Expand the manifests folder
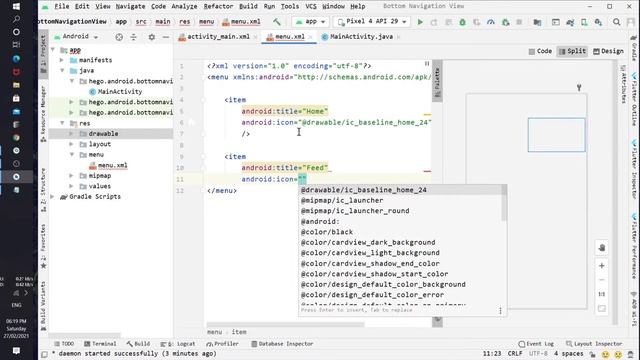Viewport: 640px width, 360px height. point(62,60)
